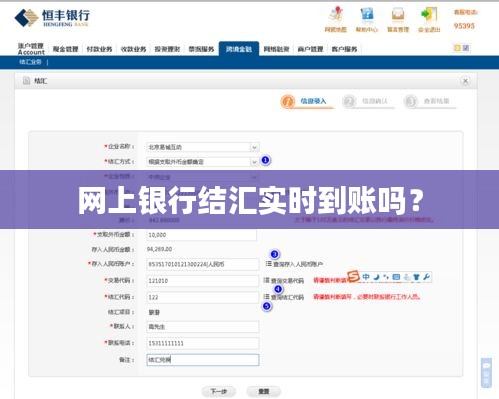Open the 票据服务 menu
The image size is (499, 399).
[x=201, y=49]
